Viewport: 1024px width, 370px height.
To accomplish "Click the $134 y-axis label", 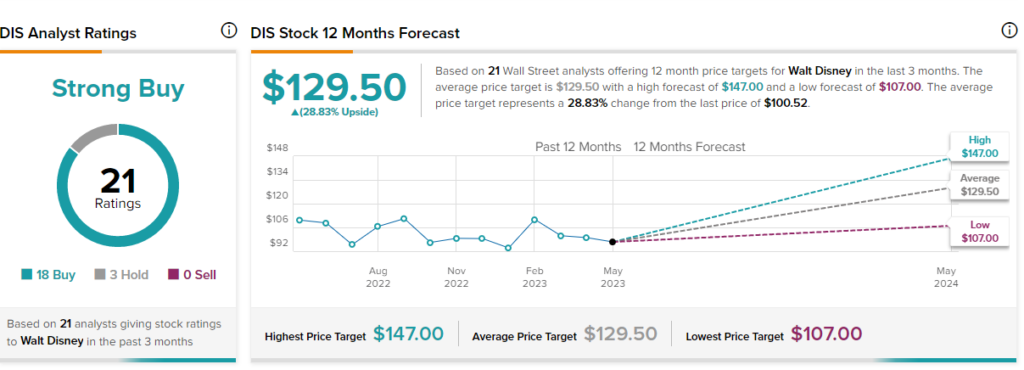I will (x=277, y=172).
